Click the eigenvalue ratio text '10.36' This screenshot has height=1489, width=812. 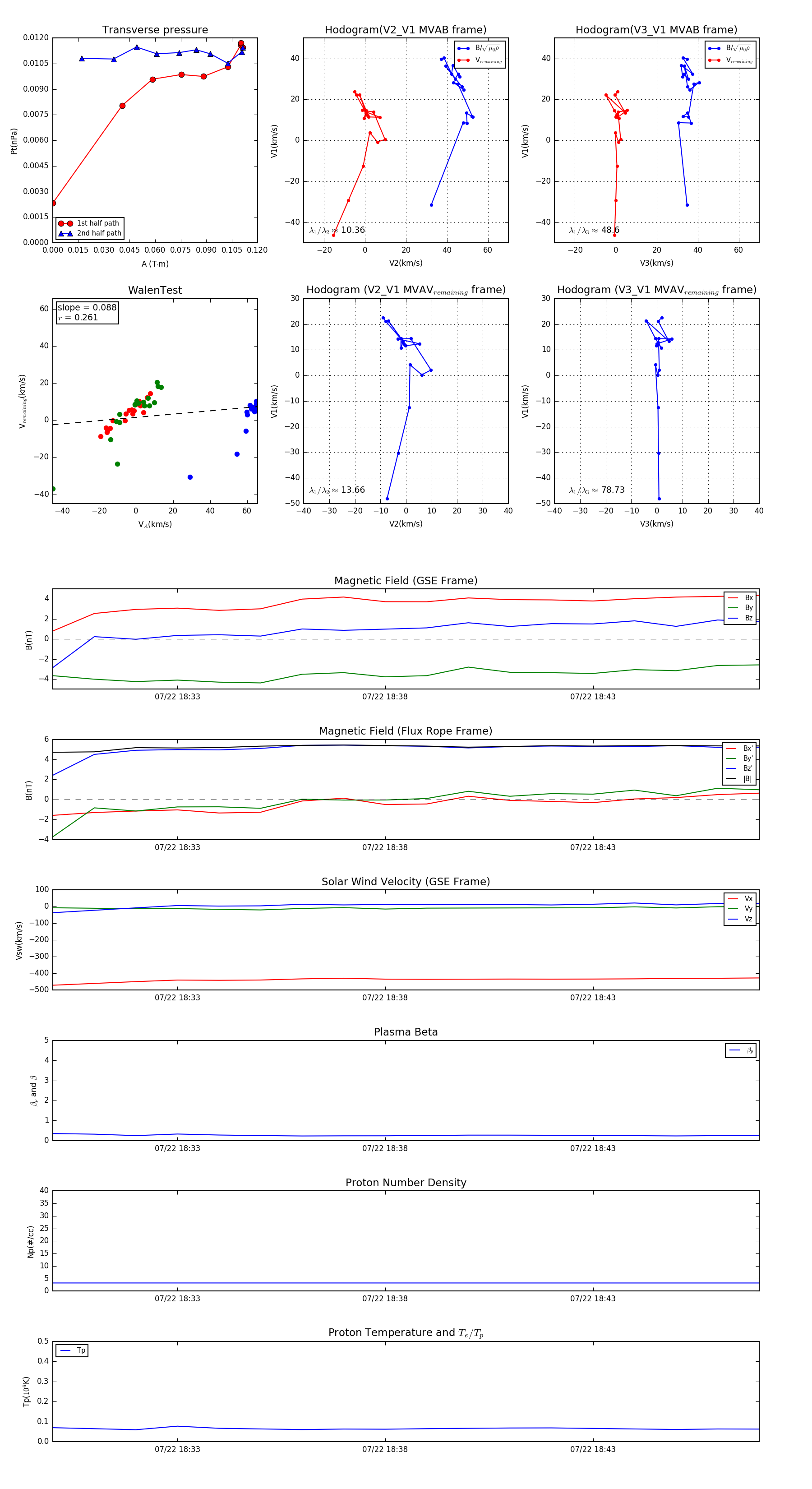352,230
